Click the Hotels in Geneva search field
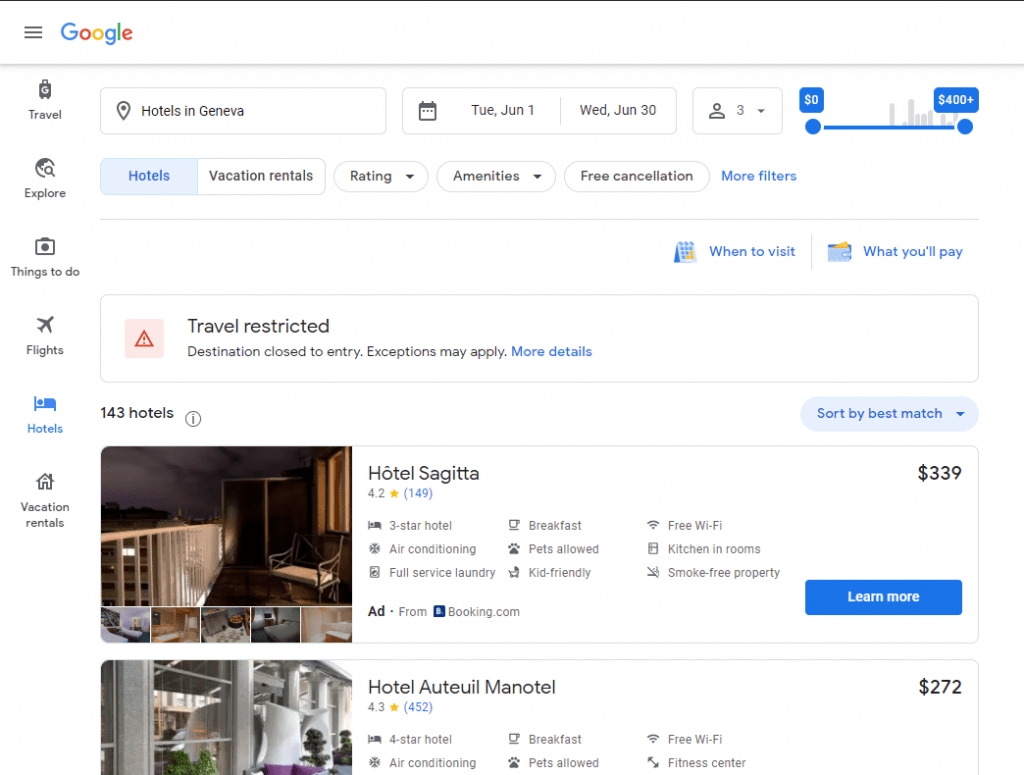The image size is (1024, 775). 243,111
